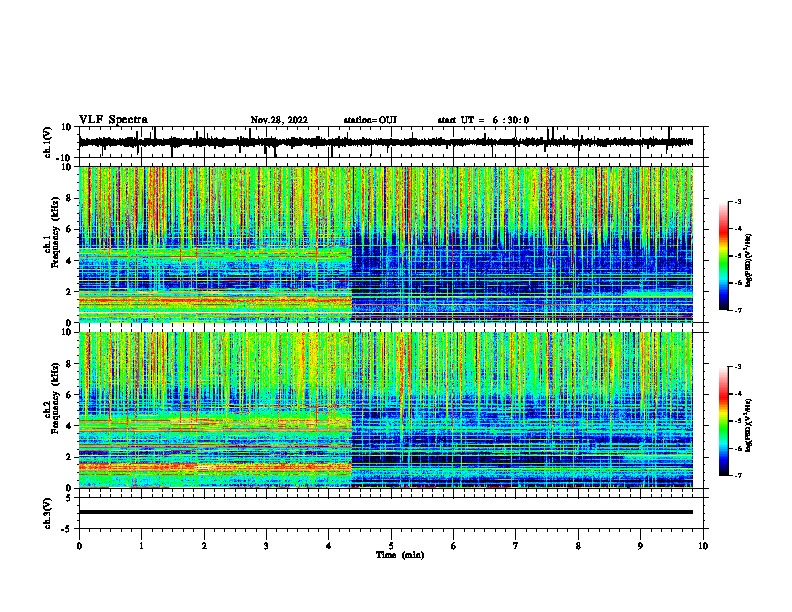Screen dimensions: 792x612
Task: Click the "8" kHz tick of ch.2 spectrogram
Action: (x=70, y=364)
